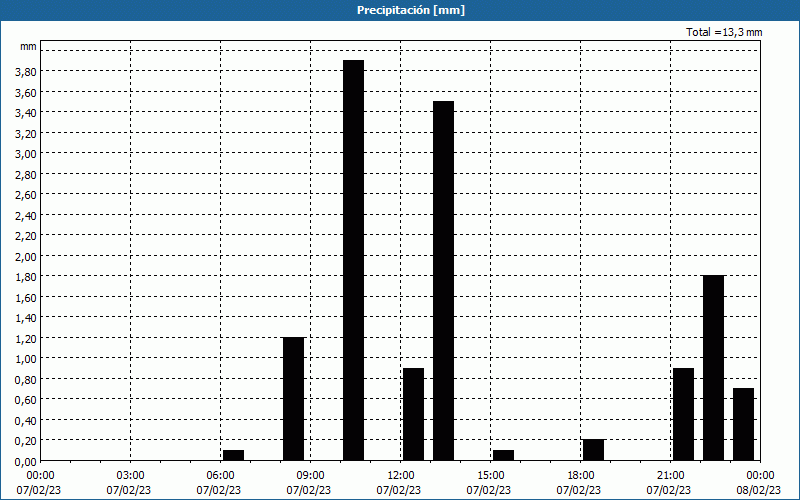Click the '1,40' y-axis label

(26, 318)
